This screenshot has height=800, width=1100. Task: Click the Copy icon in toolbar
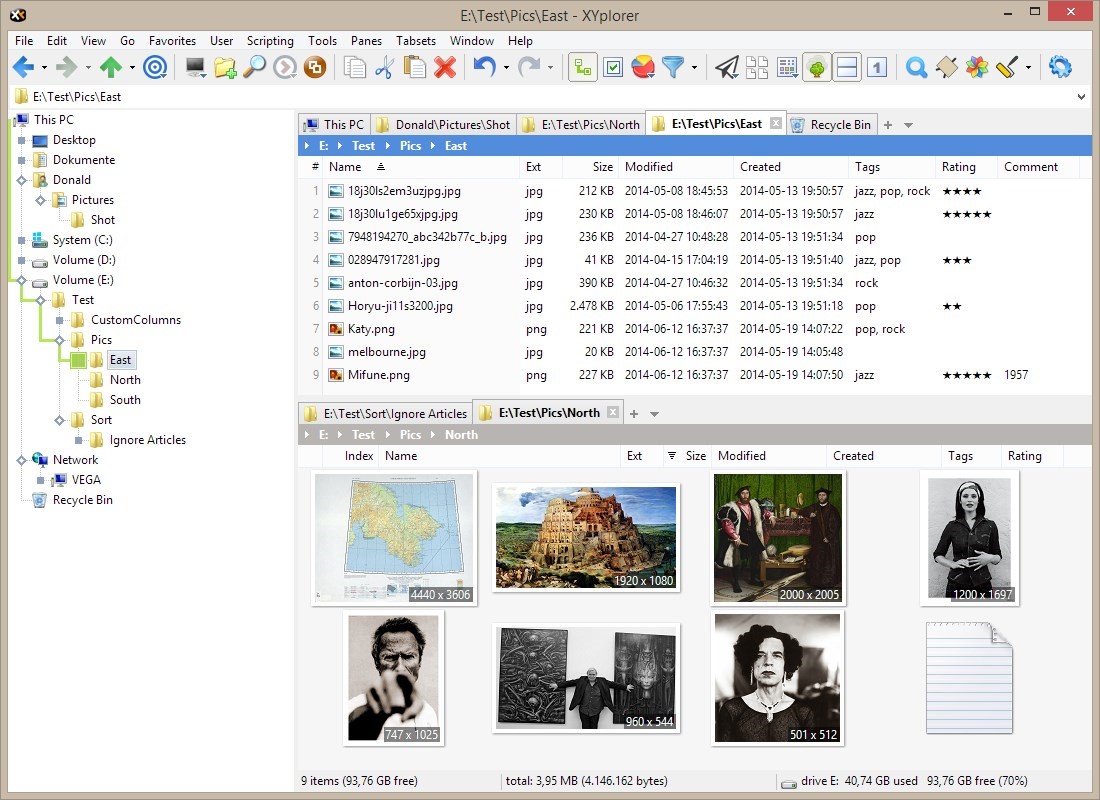355,67
